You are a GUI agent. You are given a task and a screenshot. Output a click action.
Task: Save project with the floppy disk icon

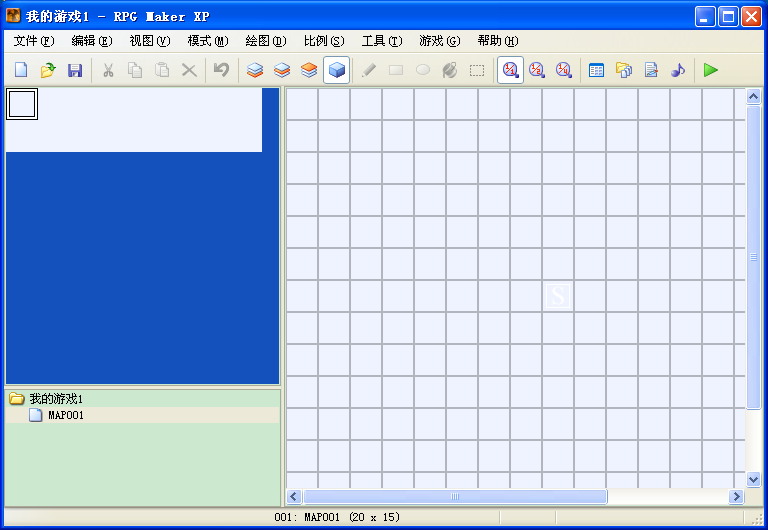point(74,70)
